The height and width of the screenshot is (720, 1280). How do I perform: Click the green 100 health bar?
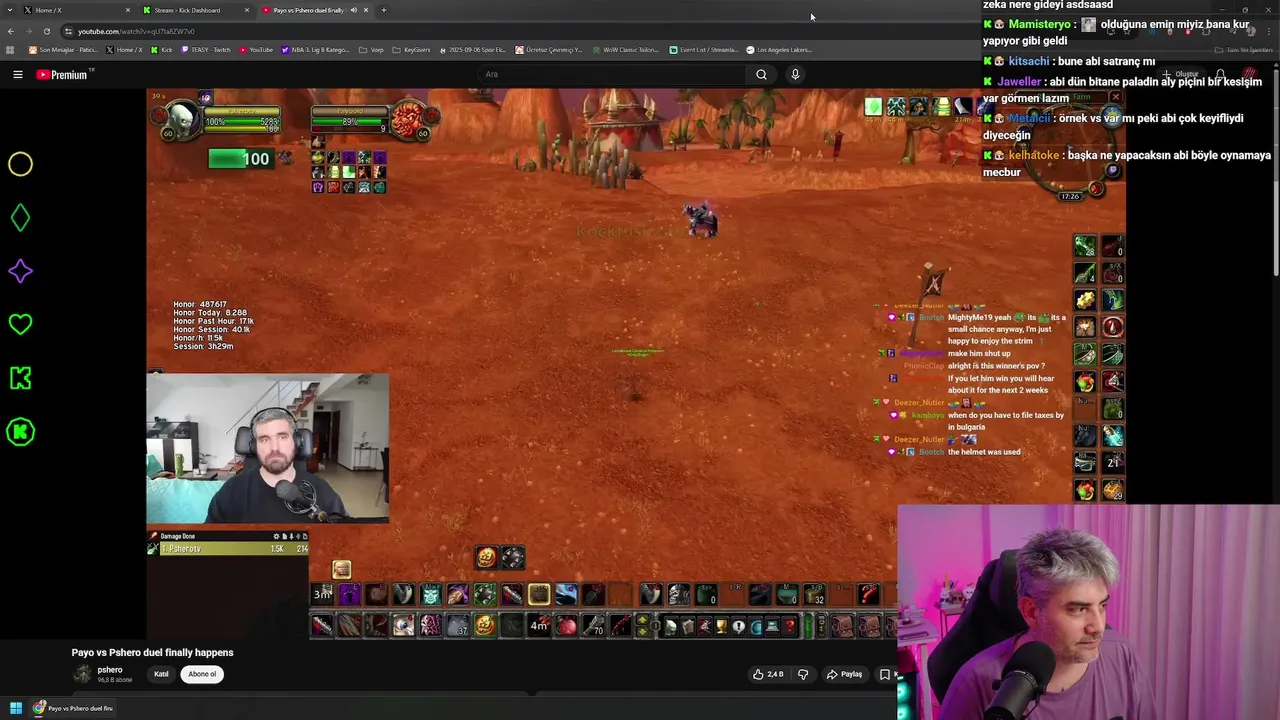[x=240, y=158]
